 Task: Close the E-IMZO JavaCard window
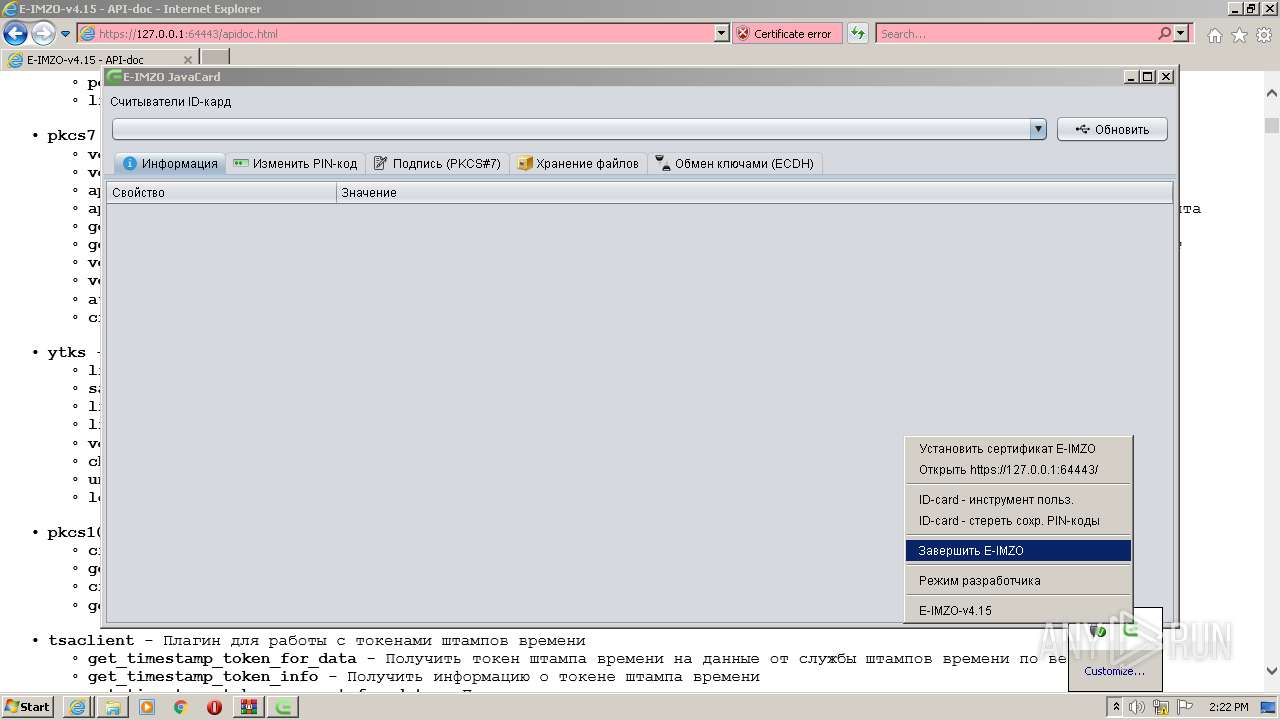coord(1165,76)
